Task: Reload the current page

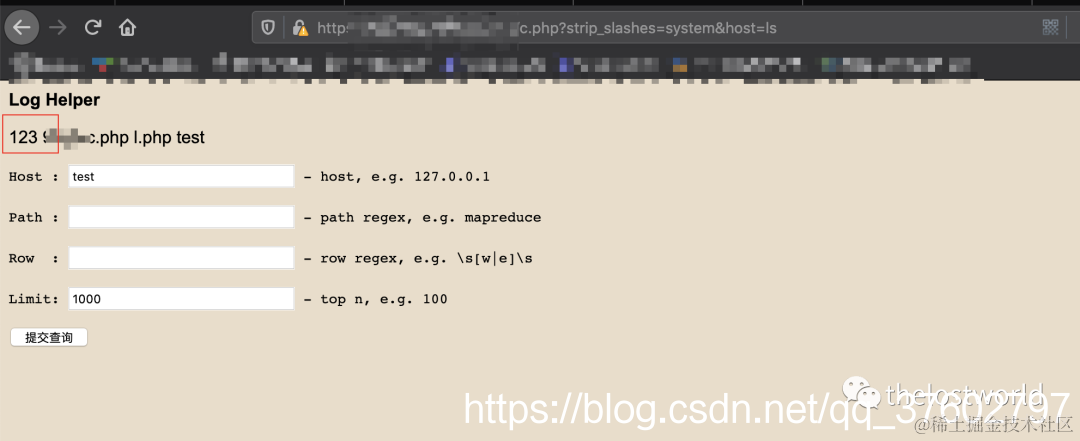Action: [93, 28]
